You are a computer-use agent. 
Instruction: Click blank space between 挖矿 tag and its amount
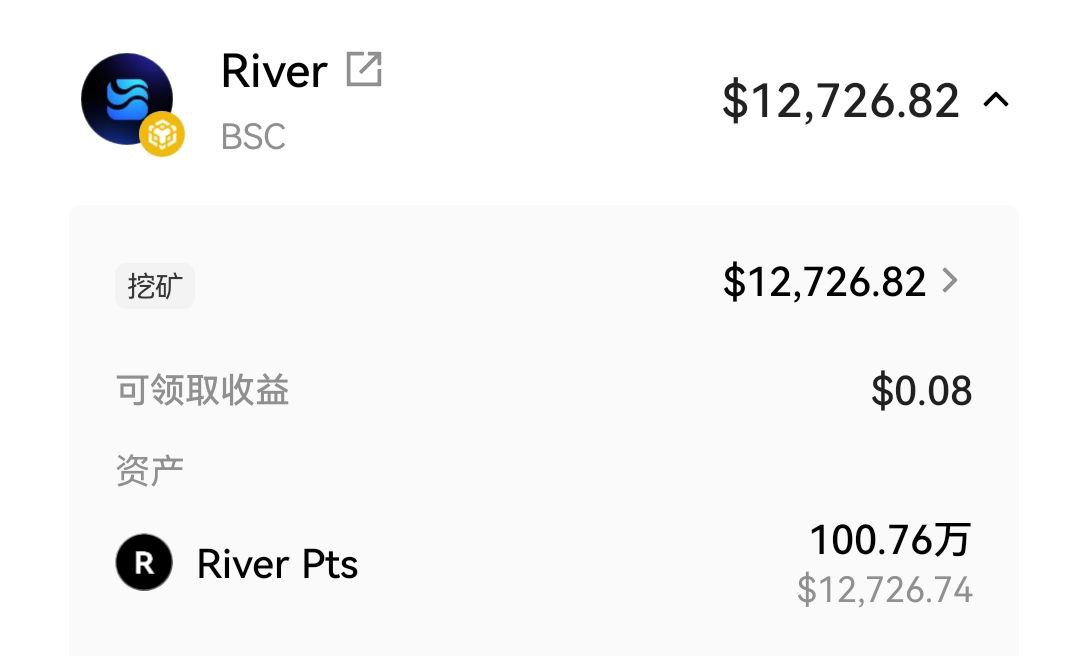tap(450, 285)
